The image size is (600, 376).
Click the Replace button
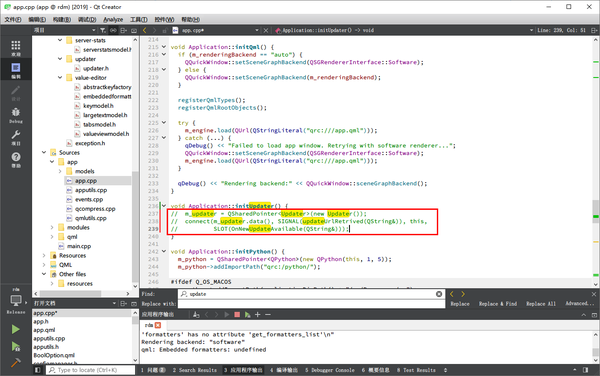[x=460, y=304]
